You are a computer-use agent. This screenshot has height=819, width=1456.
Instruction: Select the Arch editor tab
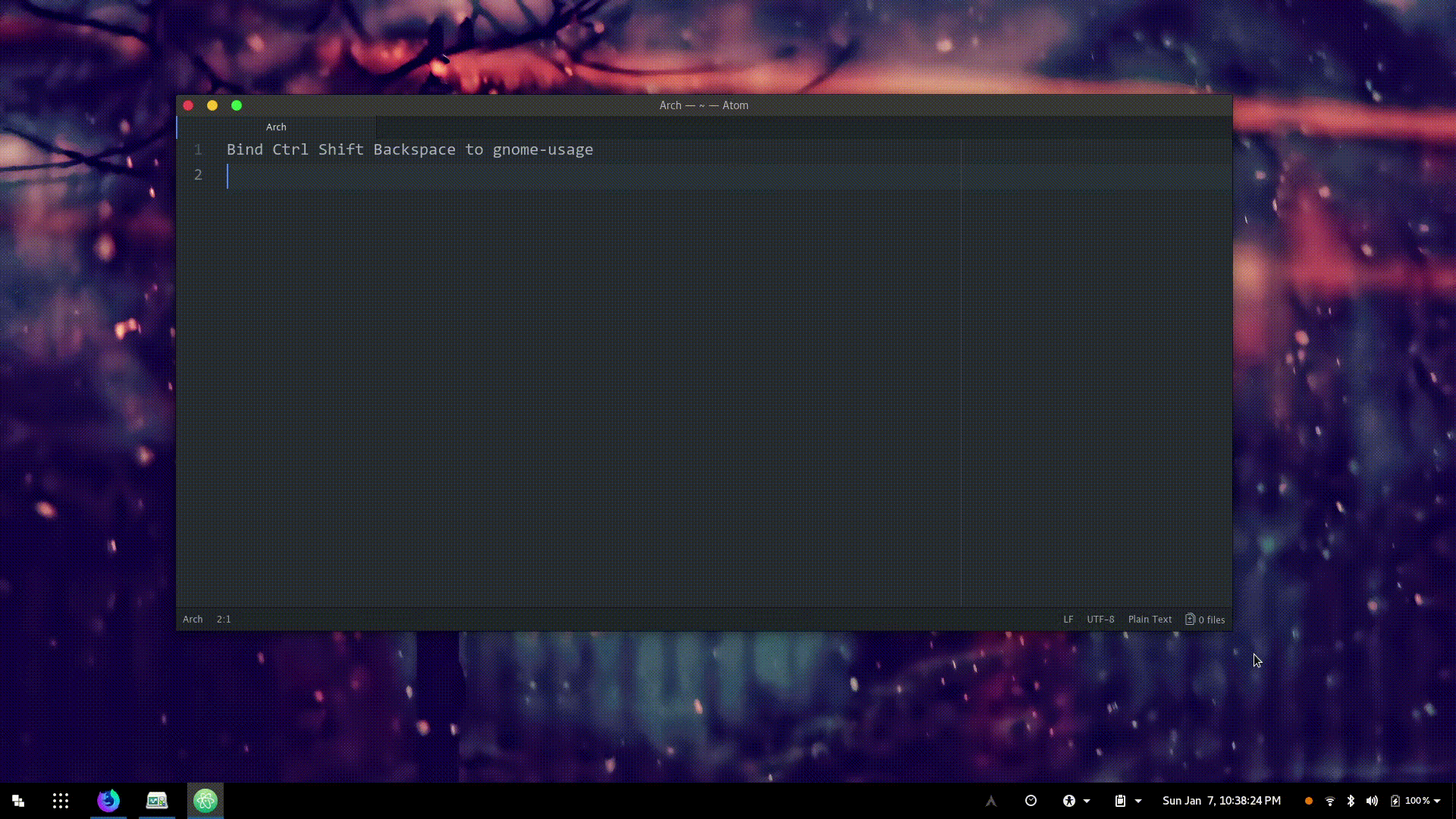(x=276, y=127)
